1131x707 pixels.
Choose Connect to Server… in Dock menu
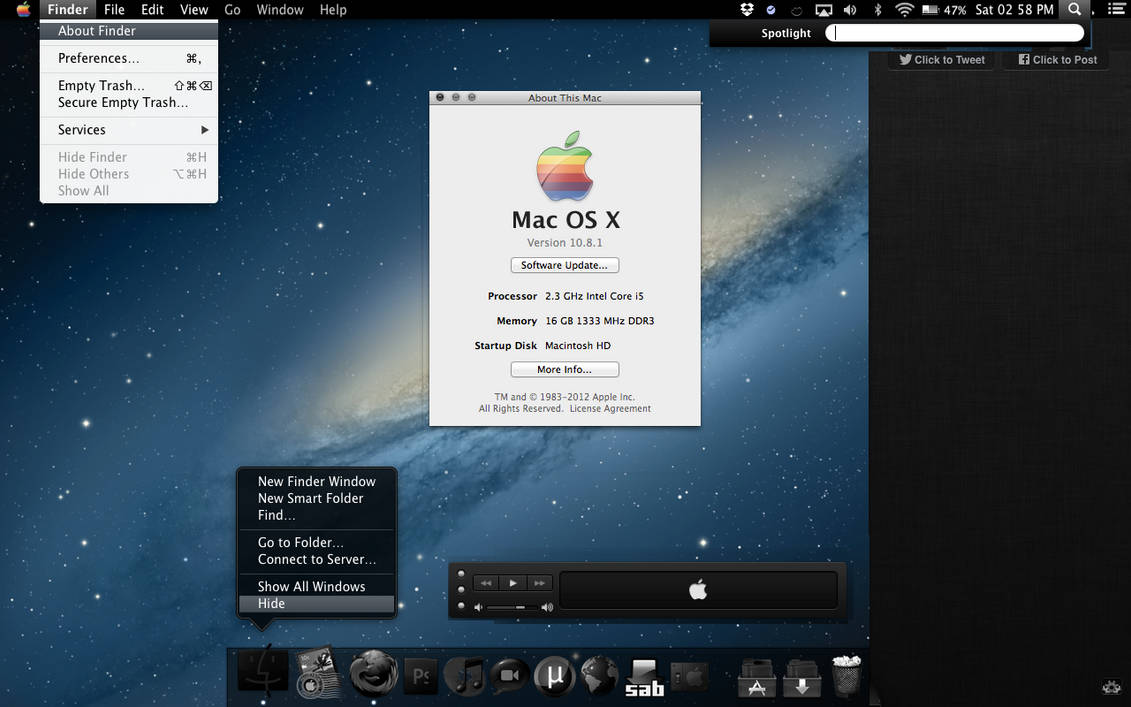click(x=317, y=559)
